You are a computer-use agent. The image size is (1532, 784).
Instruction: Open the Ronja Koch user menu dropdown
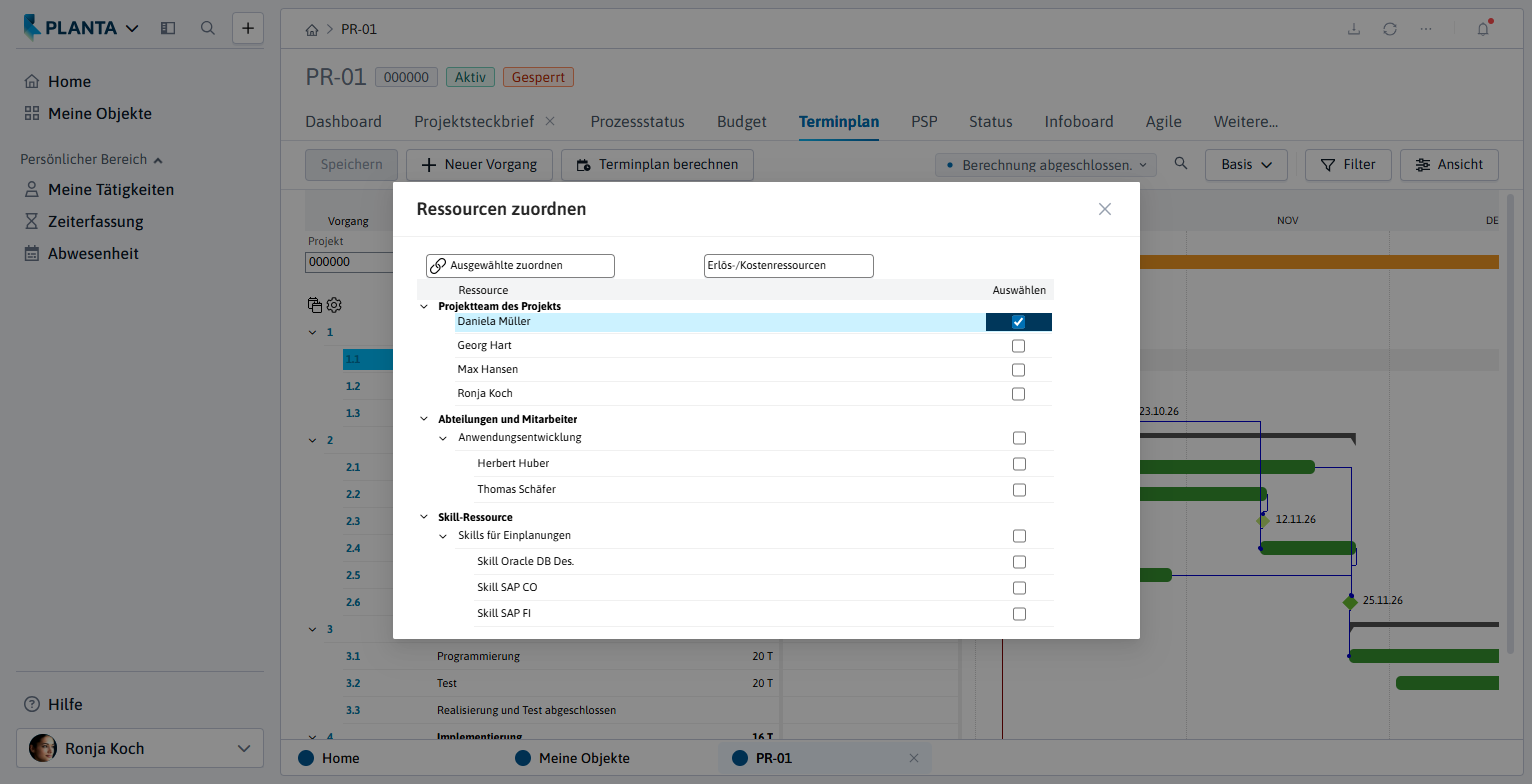140,748
